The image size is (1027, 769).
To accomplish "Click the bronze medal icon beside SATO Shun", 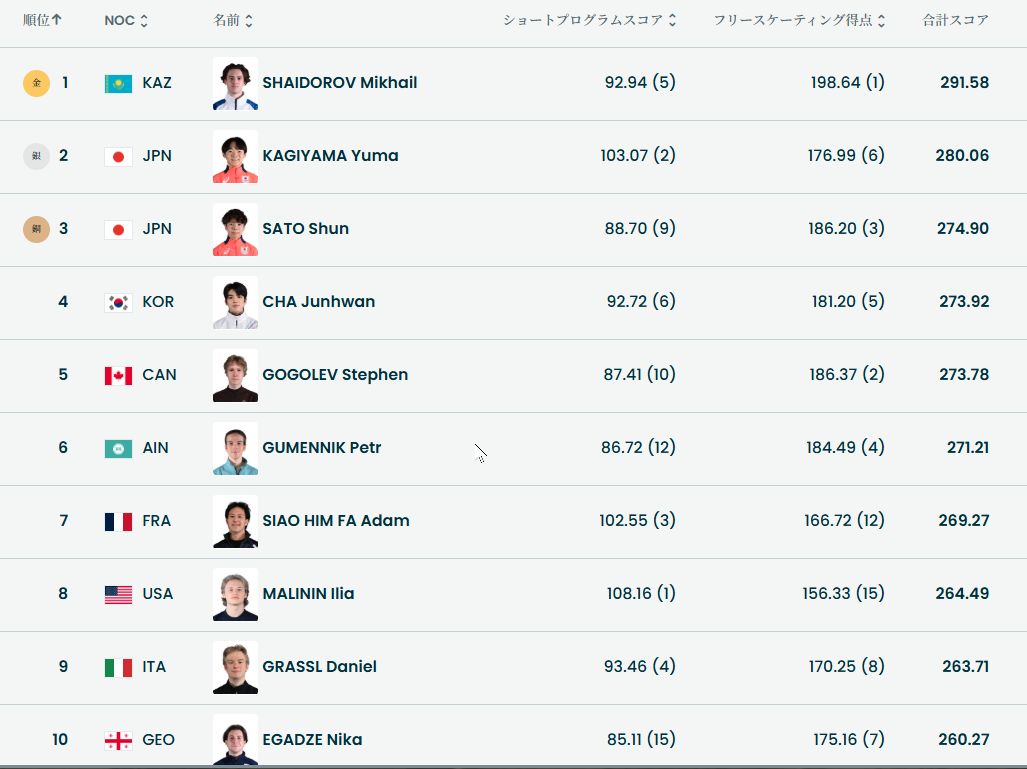I will 36,229.
